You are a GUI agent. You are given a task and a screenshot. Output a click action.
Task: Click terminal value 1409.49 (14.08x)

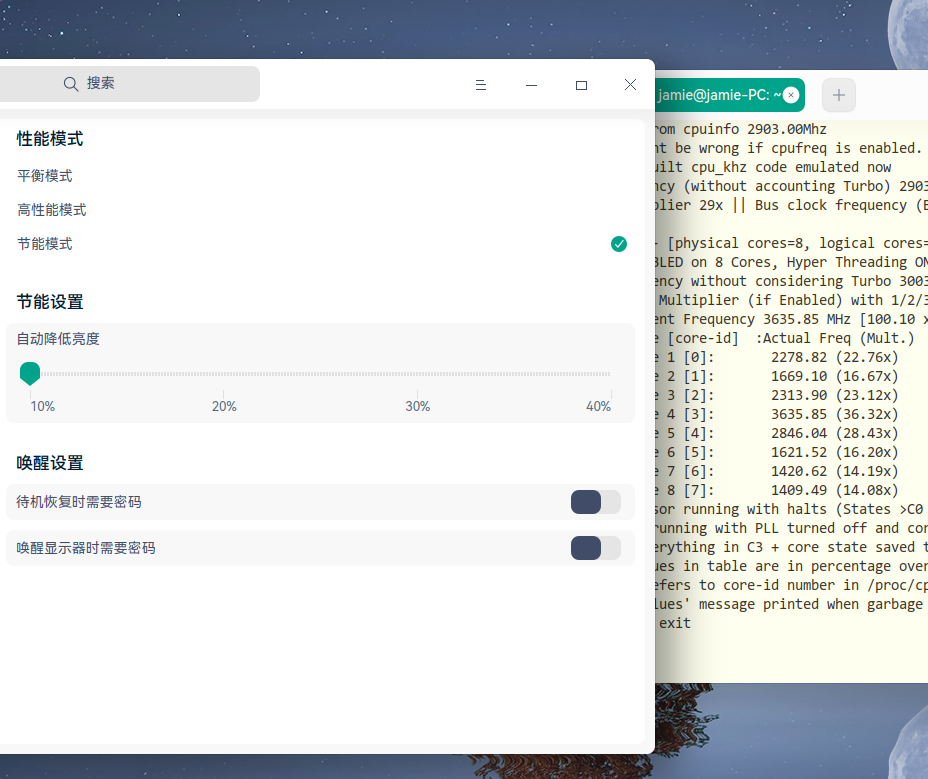click(x=834, y=490)
